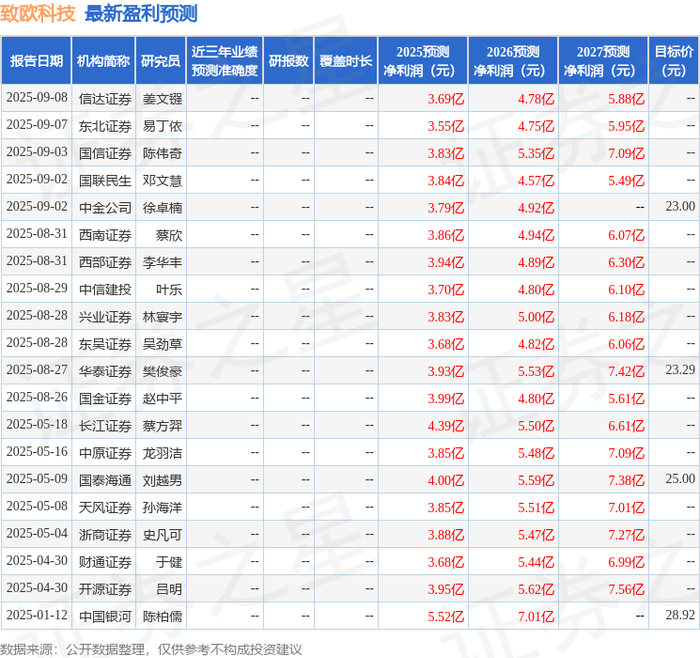The image size is (700, 658).
Task: Click analyst name 易丁依
Action: pyautogui.click(x=162, y=126)
